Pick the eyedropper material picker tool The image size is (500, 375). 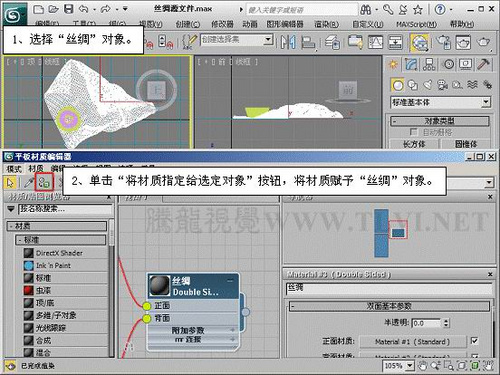click(x=28, y=182)
